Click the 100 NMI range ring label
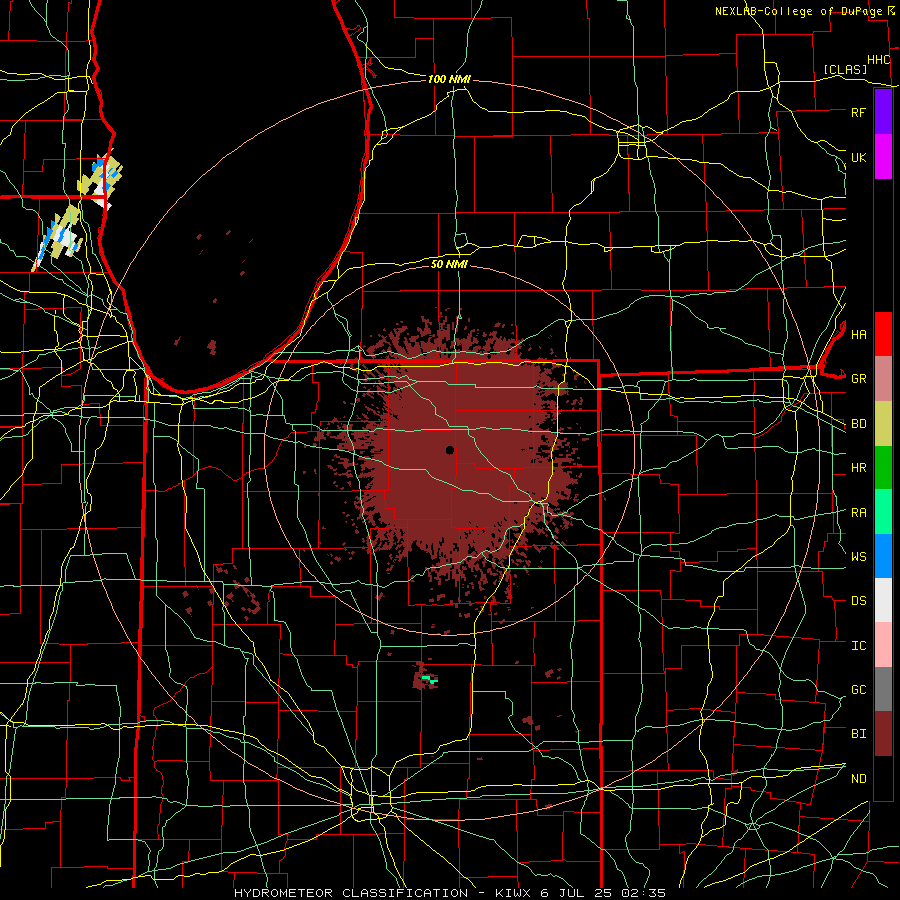This screenshot has height=900, width=900. coord(449,79)
